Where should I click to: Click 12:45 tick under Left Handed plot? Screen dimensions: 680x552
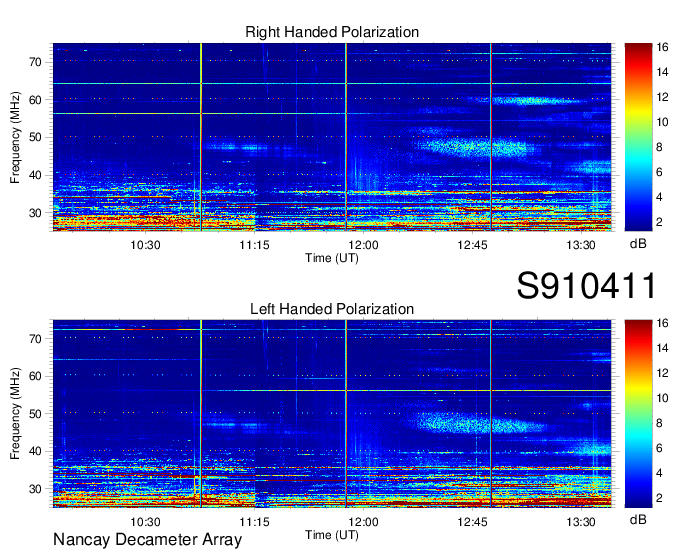472,522
